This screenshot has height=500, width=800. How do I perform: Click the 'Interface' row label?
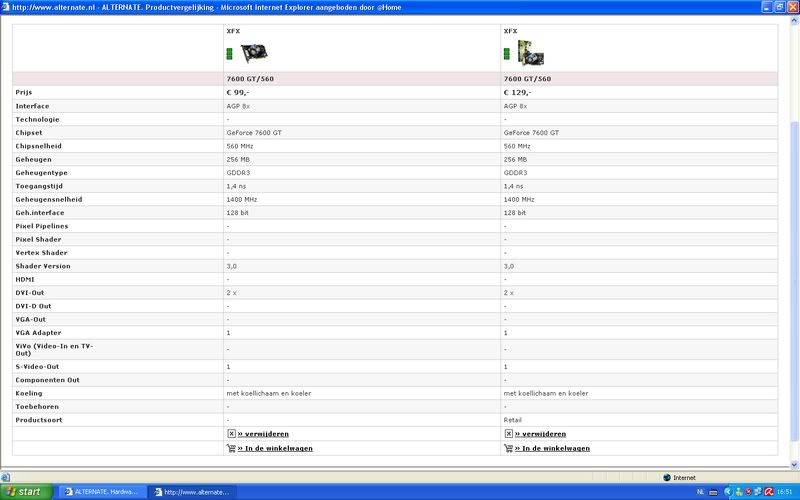point(32,106)
